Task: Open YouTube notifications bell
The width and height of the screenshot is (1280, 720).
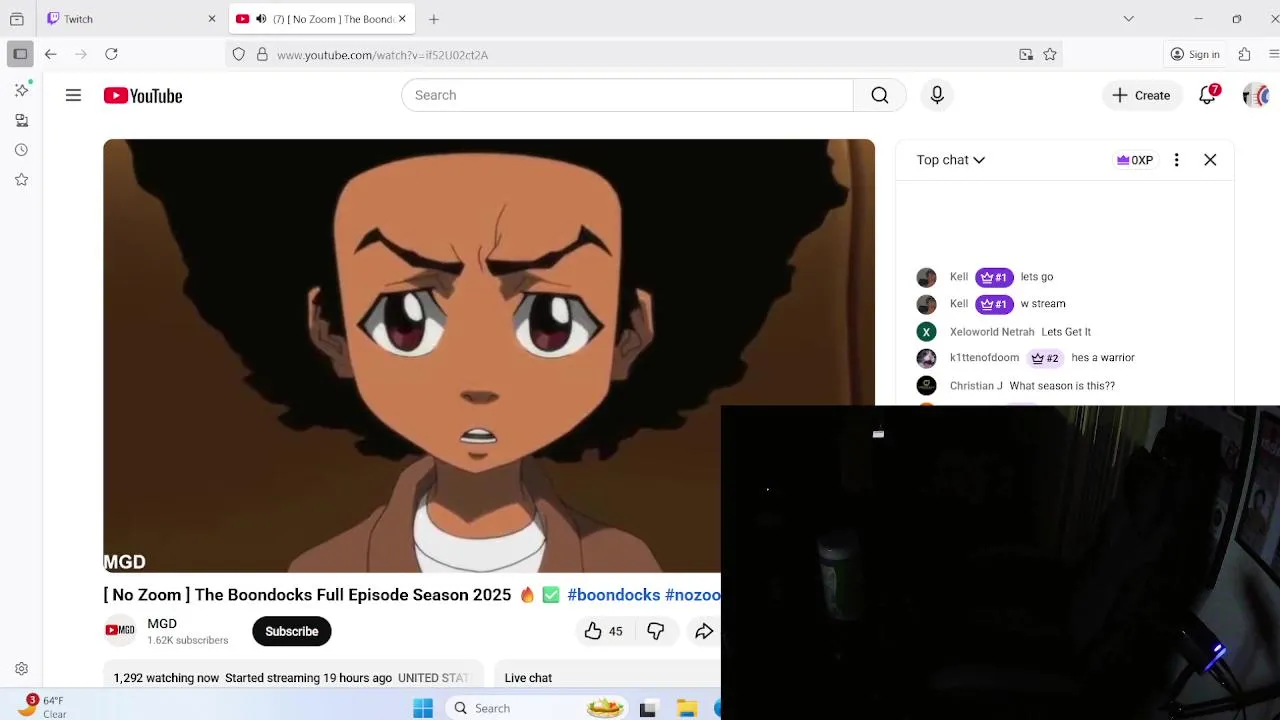Action: click(x=1208, y=95)
